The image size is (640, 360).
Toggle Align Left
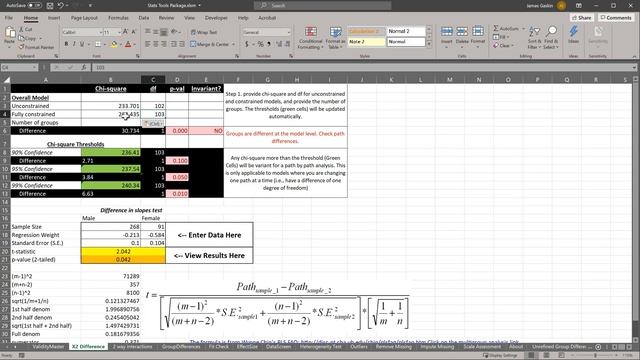(148, 44)
